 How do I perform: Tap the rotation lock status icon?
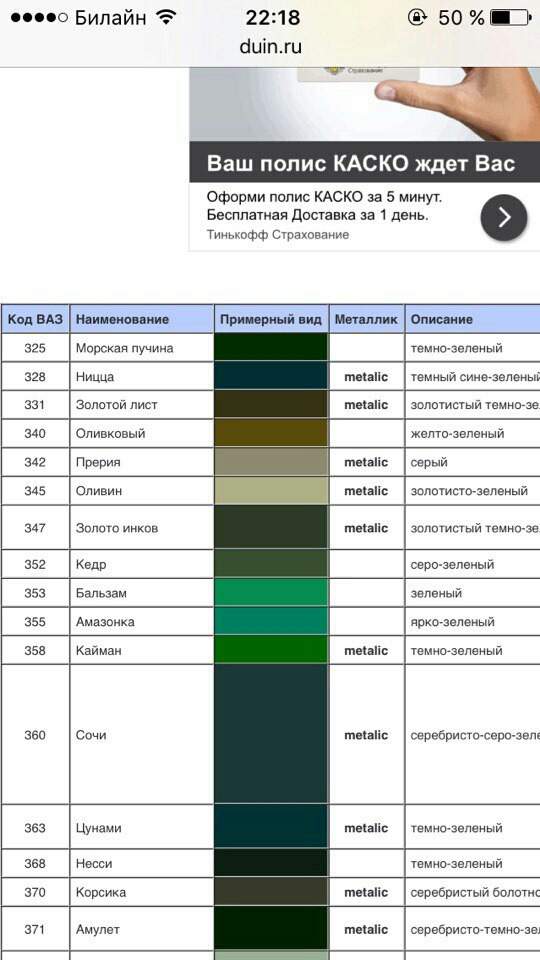(x=417, y=17)
